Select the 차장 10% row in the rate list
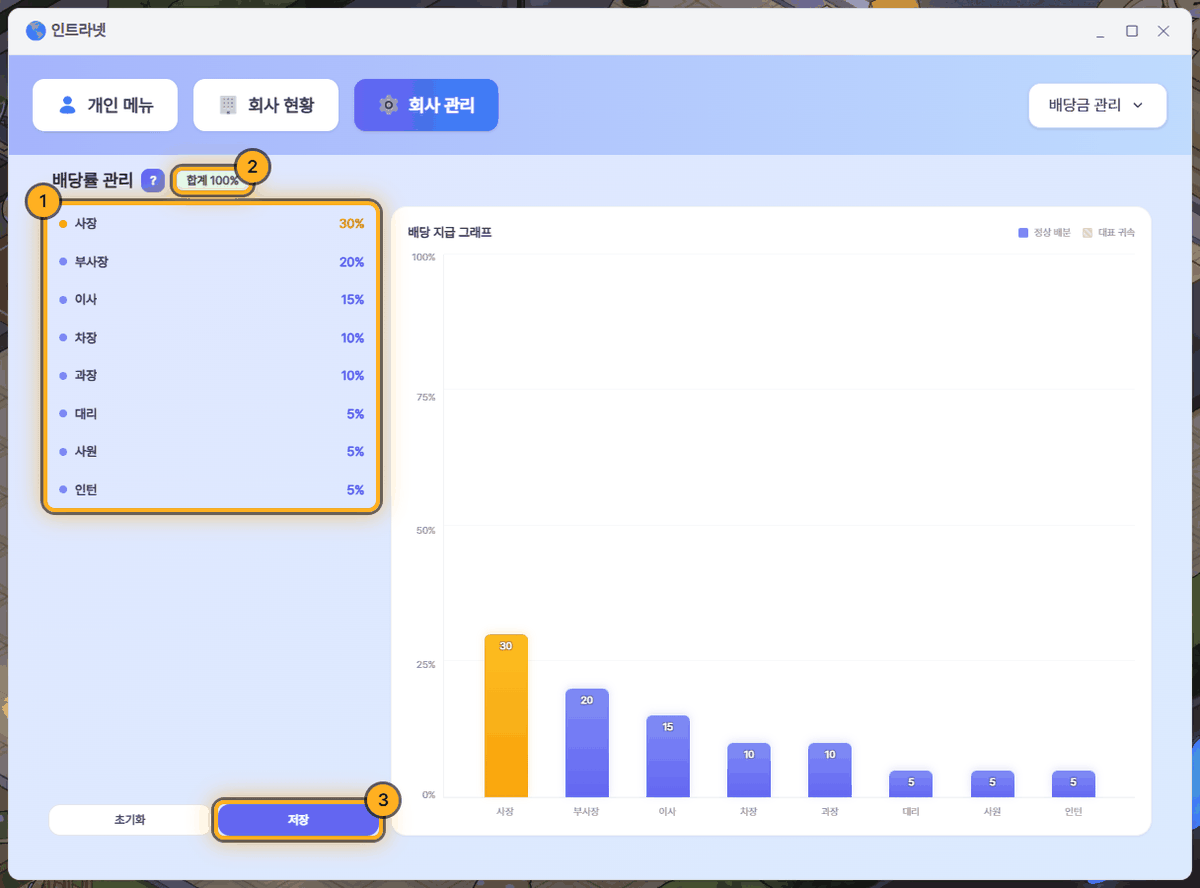 (x=211, y=338)
